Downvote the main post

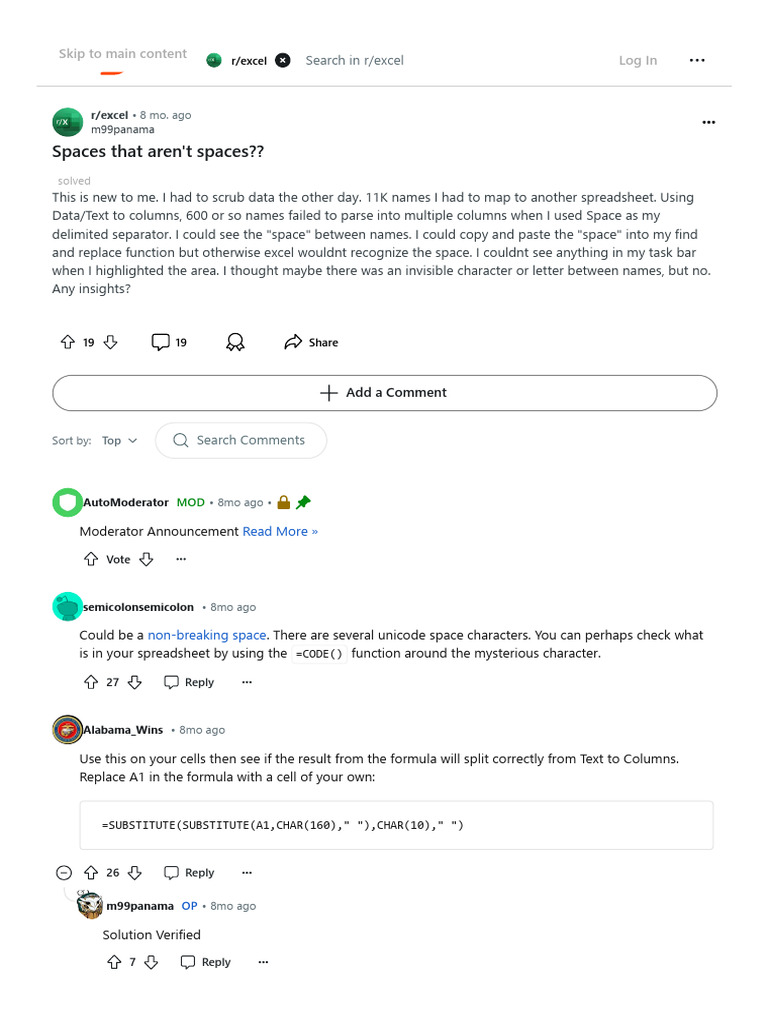click(110, 342)
